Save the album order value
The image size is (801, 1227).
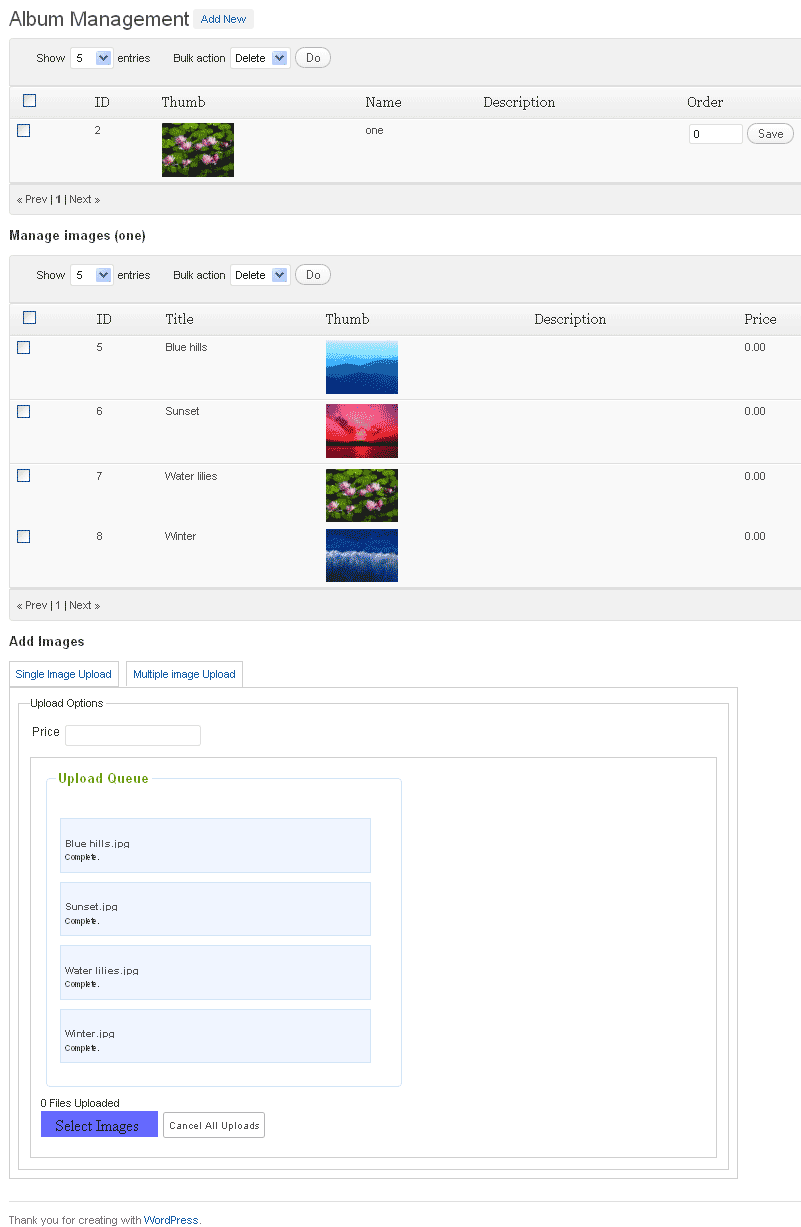[770, 134]
